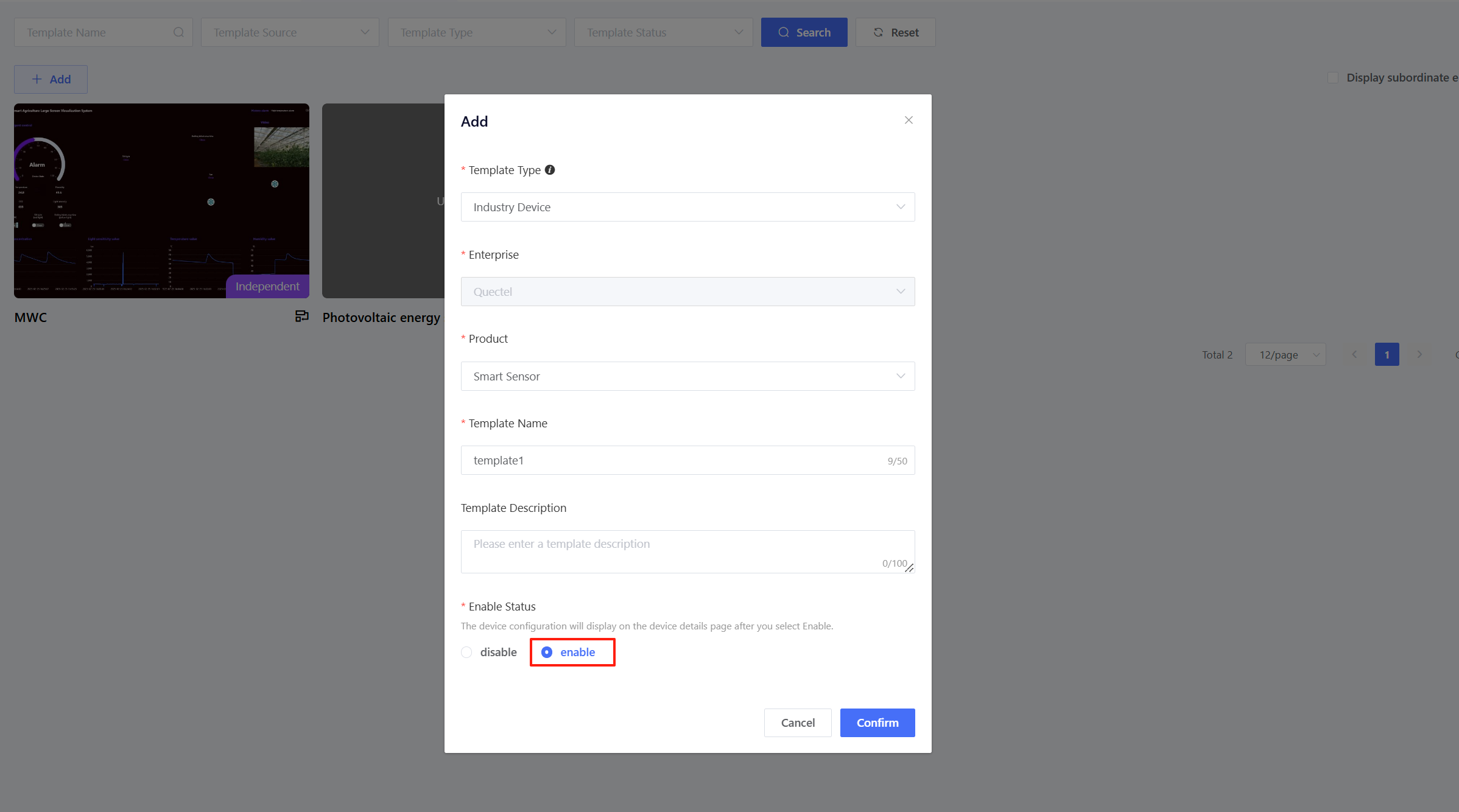Click the Reset refresh button

[x=895, y=32]
